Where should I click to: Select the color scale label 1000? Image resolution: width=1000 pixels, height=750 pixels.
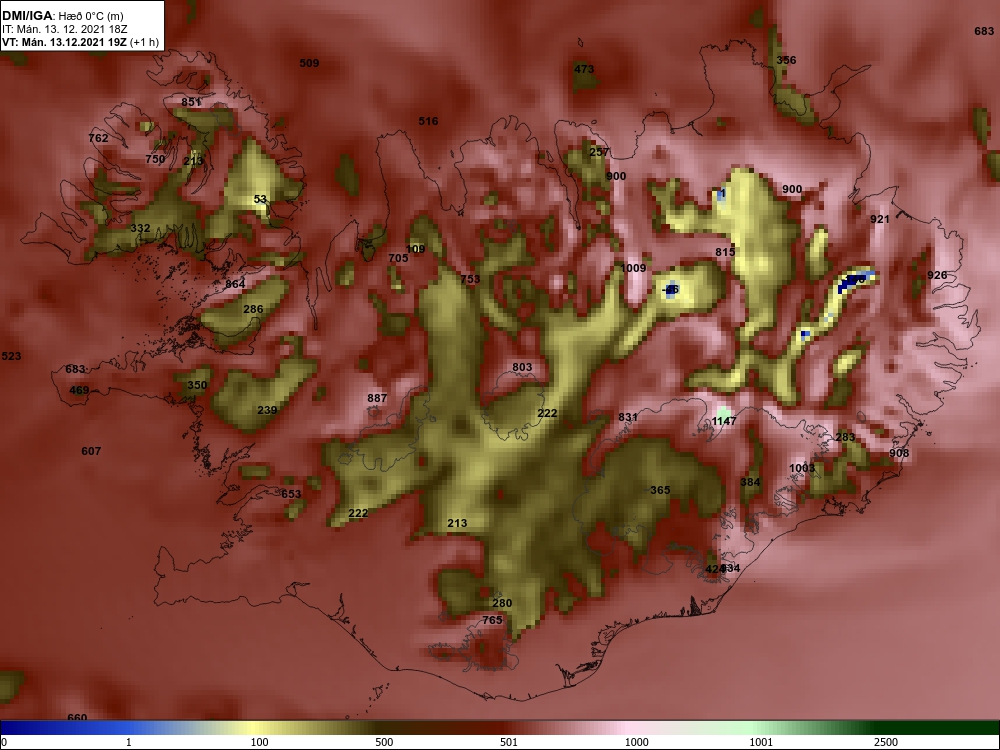pos(636,742)
